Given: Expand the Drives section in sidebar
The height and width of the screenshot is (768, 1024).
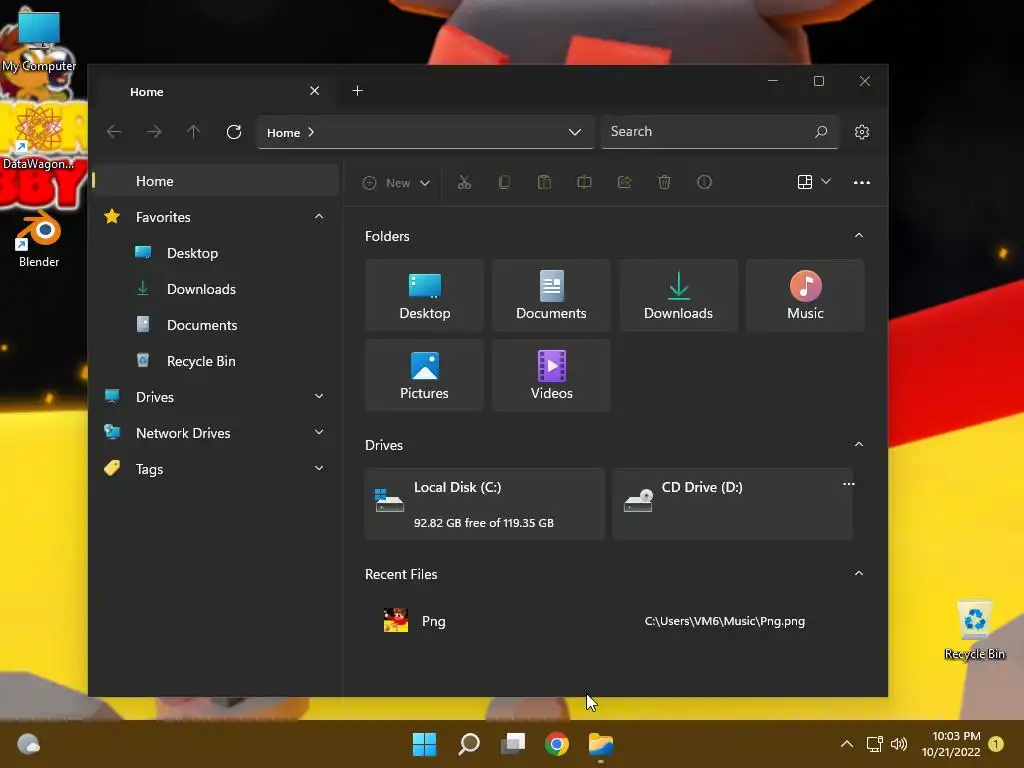Looking at the screenshot, I should (x=319, y=396).
